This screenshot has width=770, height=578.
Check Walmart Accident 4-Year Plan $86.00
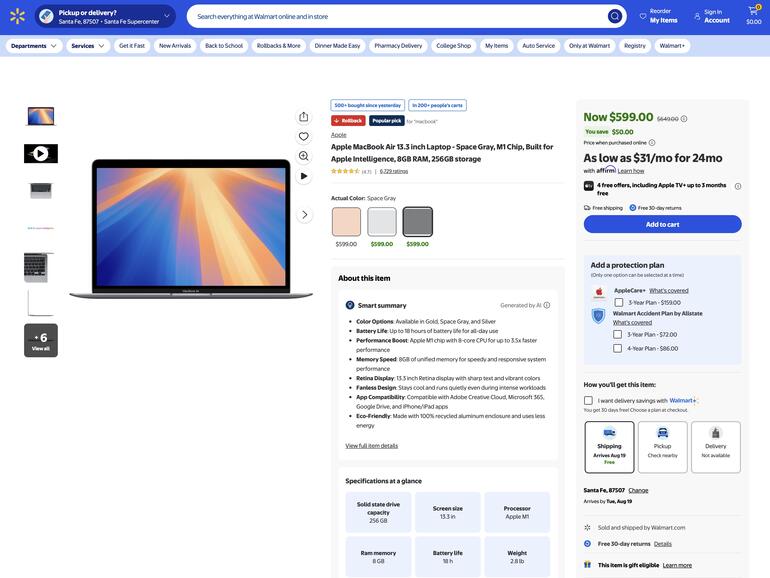[x=617, y=348]
